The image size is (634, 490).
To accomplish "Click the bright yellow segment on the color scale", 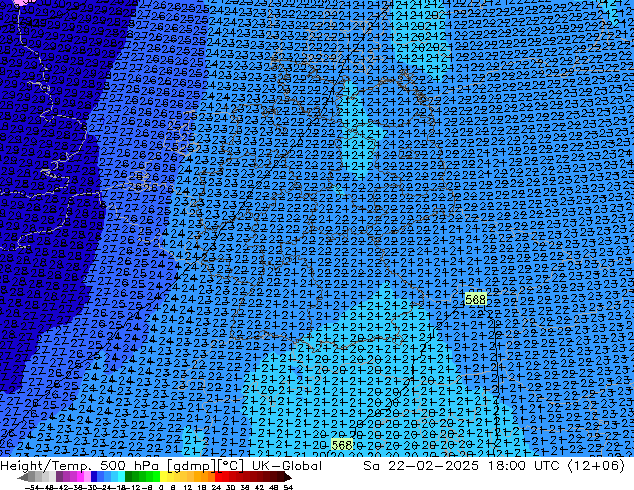I will [163, 477].
